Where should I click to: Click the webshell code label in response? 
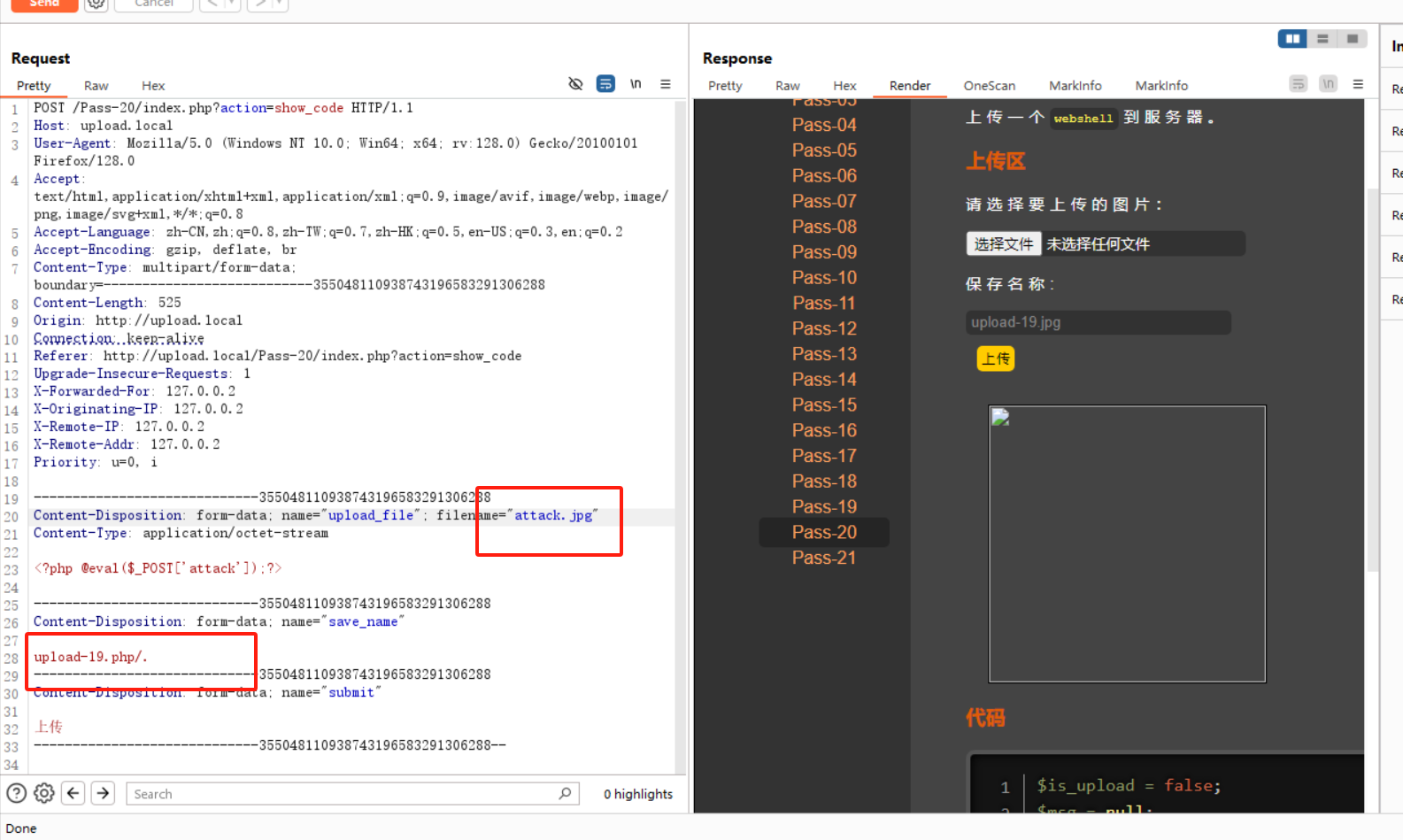pos(1083,119)
